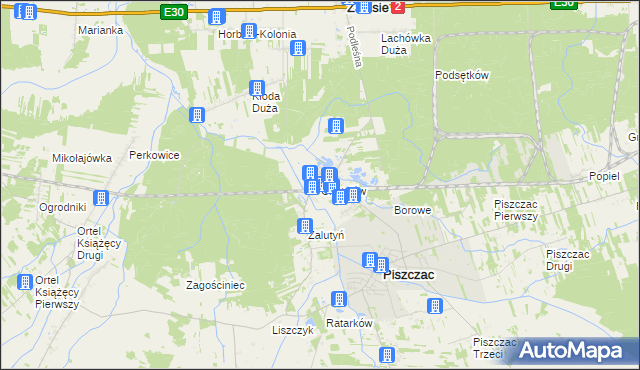
Task: Click the Borowe label
Action: [412, 210]
